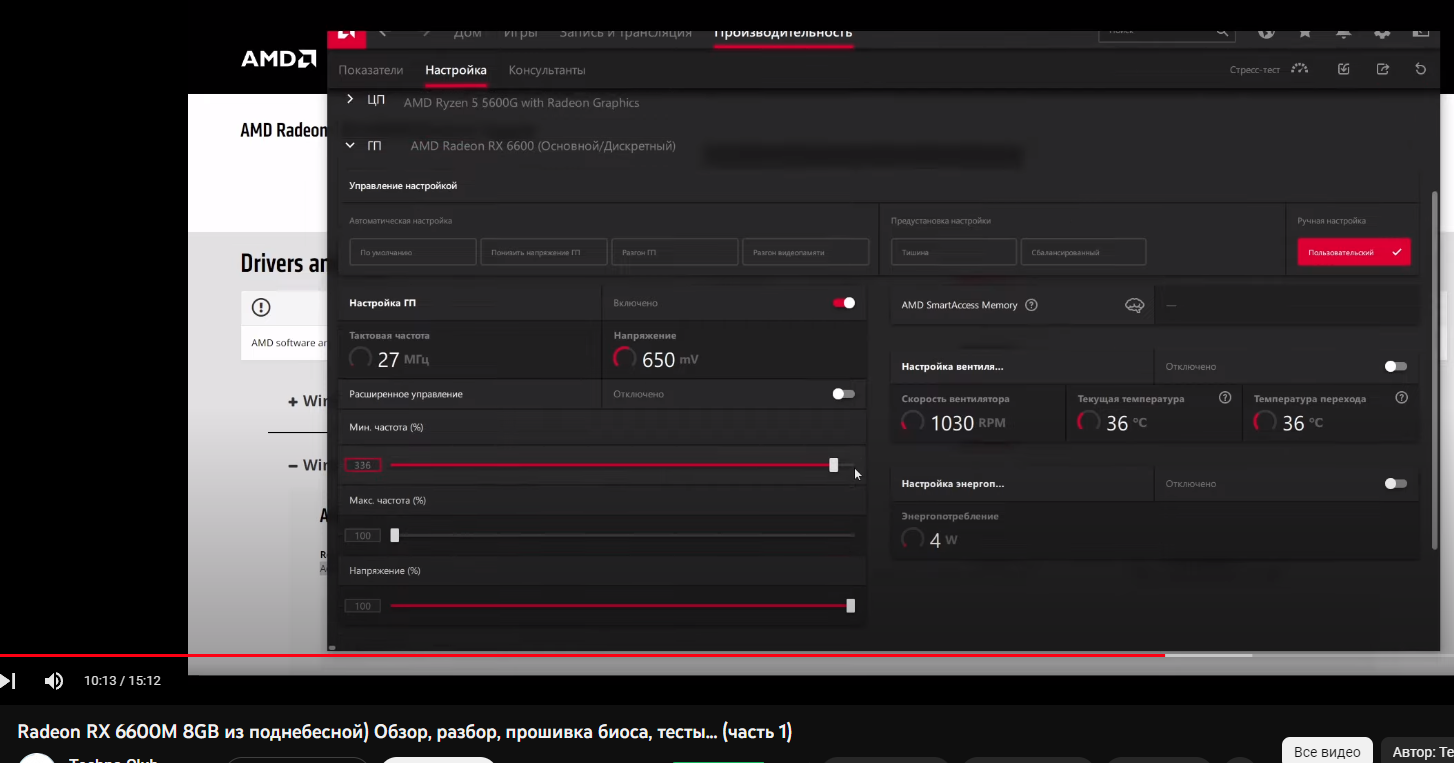Screen dimensions: 1454x763
Task: Open the Производительность top tab
Action: point(783,33)
